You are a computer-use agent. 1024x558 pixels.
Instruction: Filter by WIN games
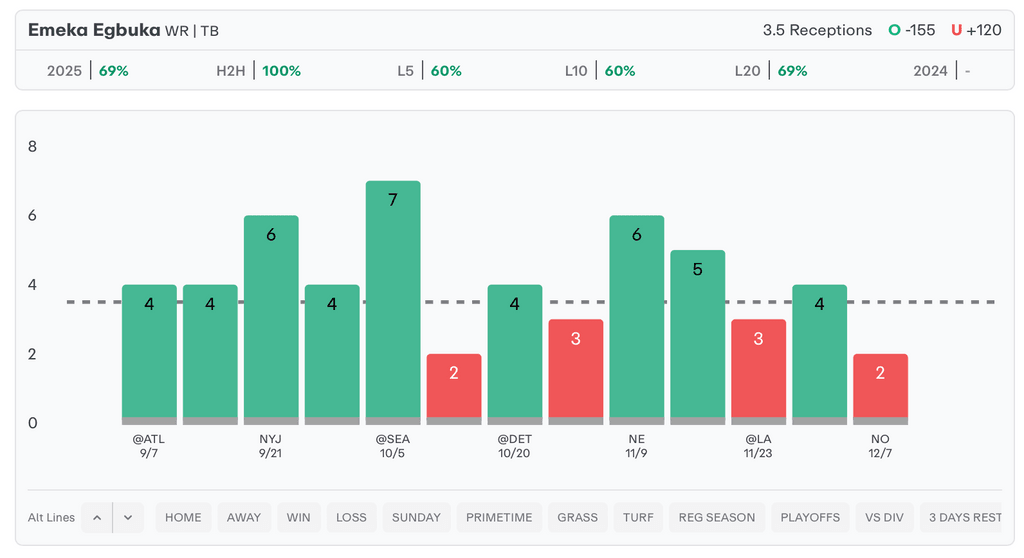point(298,517)
